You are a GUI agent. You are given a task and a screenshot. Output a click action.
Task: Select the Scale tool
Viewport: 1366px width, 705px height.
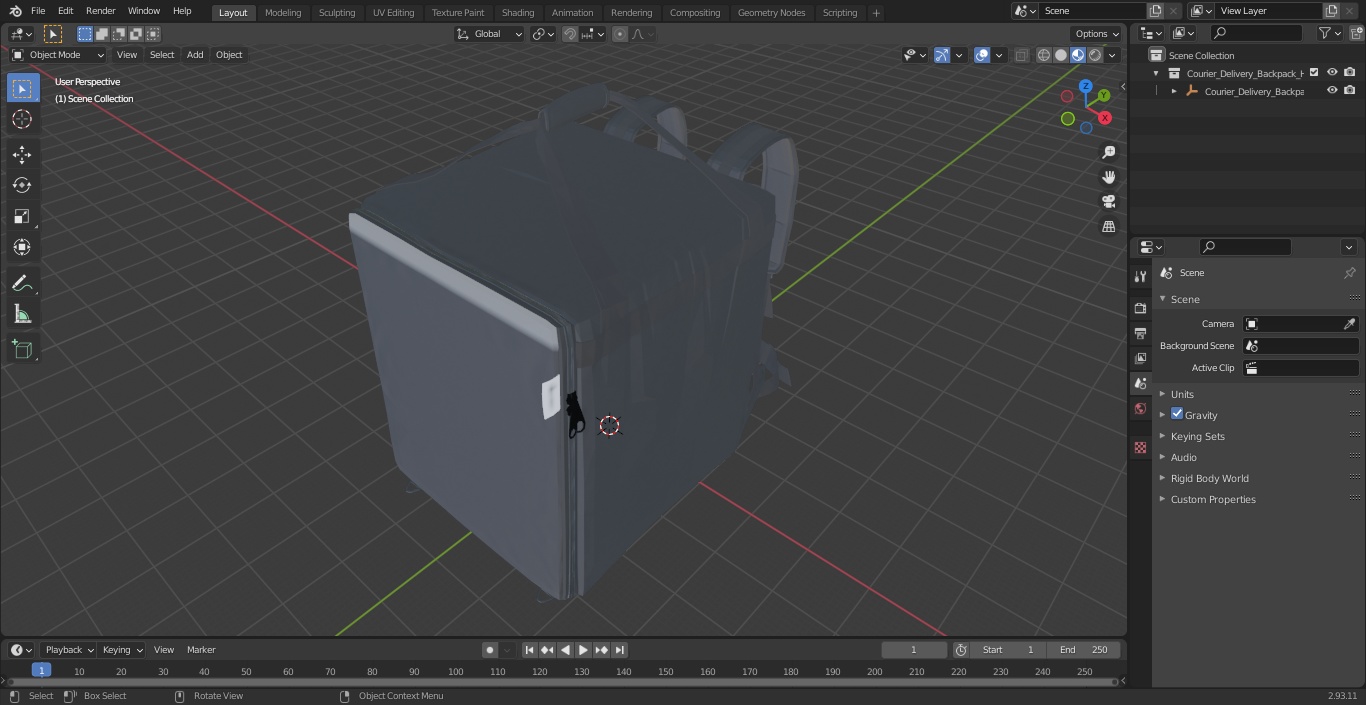click(x=22, y=216)
